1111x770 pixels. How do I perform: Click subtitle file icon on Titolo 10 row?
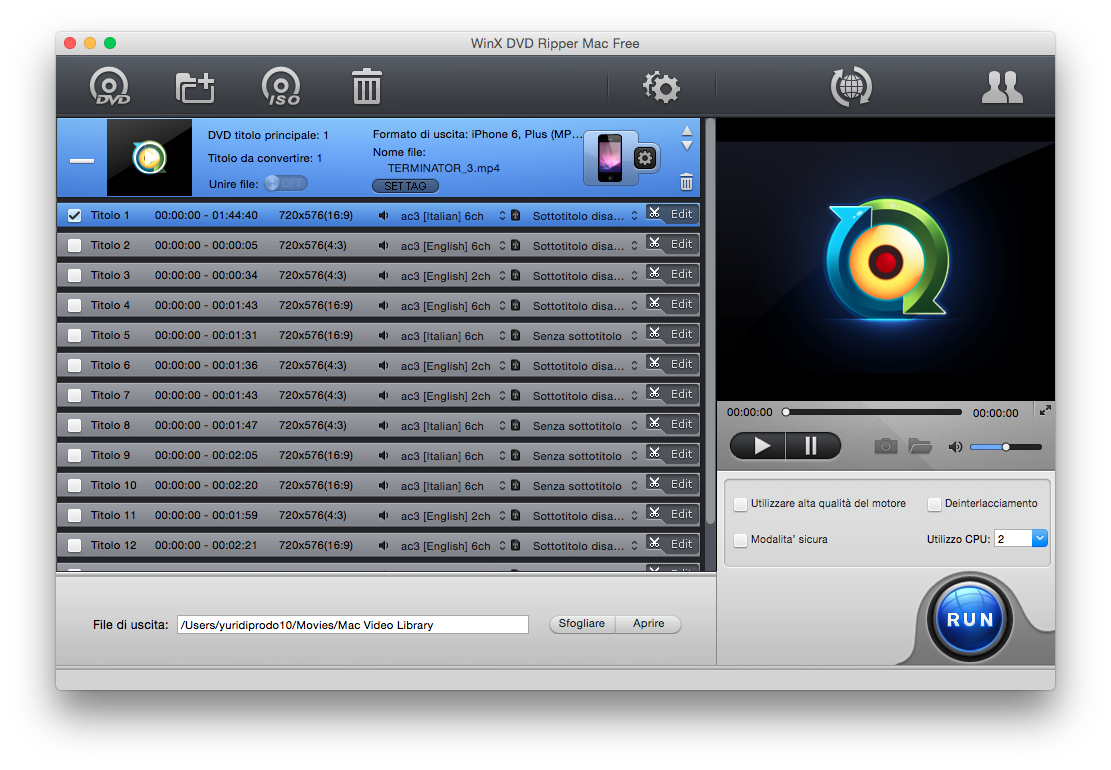[x=515, y=485]
